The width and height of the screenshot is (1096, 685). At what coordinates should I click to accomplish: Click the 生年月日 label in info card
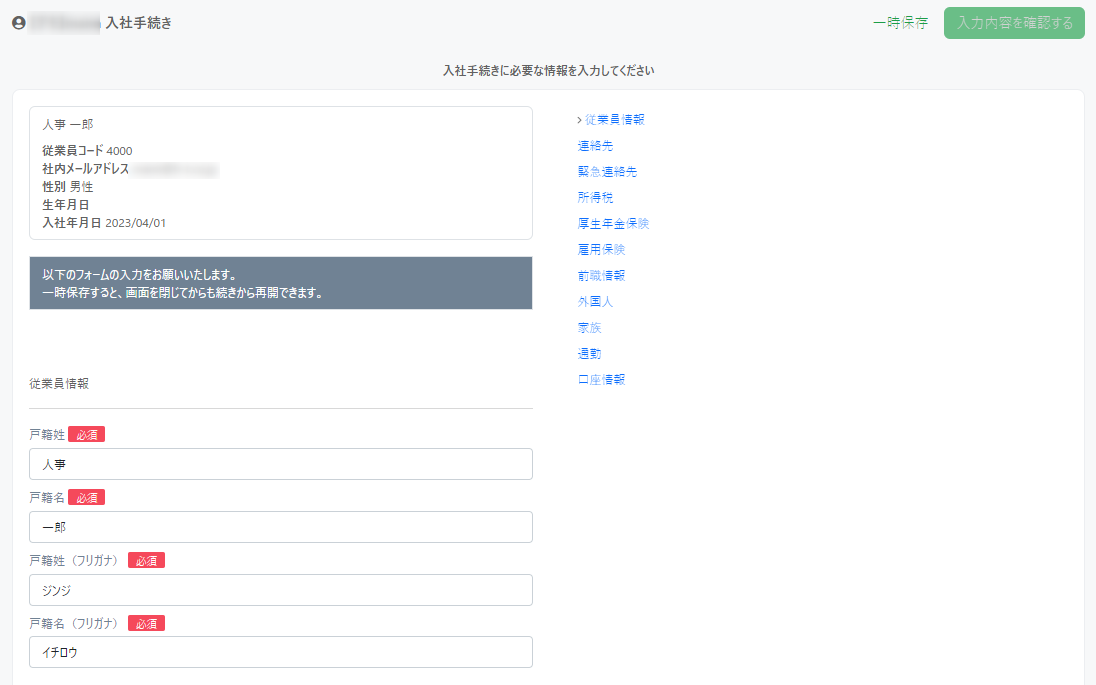click(x=66, y=205)
